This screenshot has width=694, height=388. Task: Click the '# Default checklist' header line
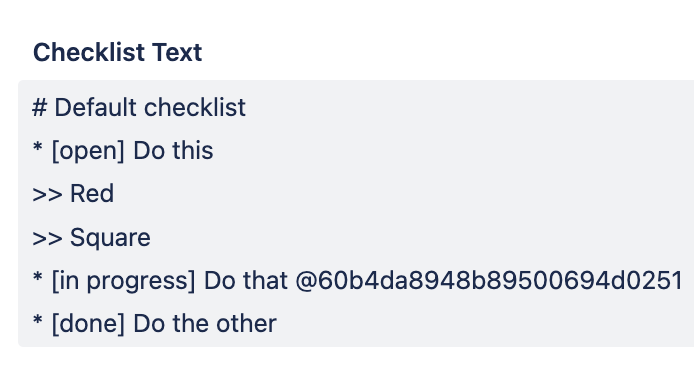pyautogui.click(x=139, y=108)
